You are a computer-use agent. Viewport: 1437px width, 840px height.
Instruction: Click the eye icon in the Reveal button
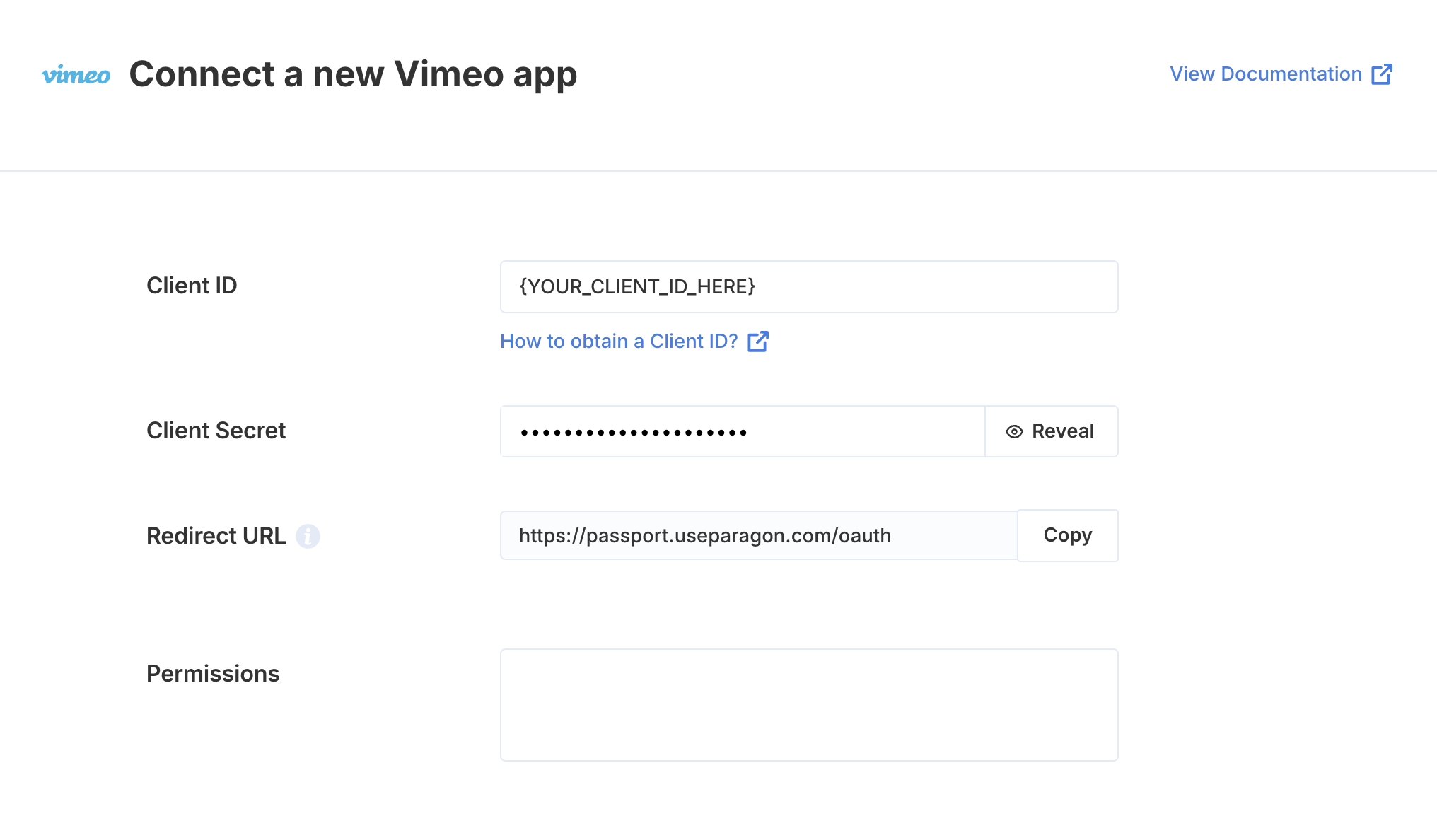[x=1014, y=431]
